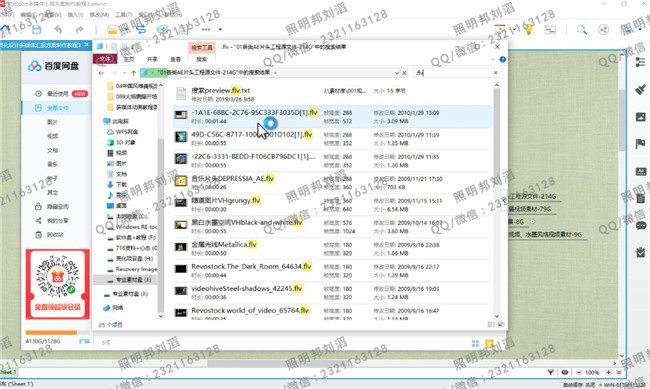The image size is (650, 389).
Task: Click the Baidu Netdisk storage usage bar
Action: [57, 333]
